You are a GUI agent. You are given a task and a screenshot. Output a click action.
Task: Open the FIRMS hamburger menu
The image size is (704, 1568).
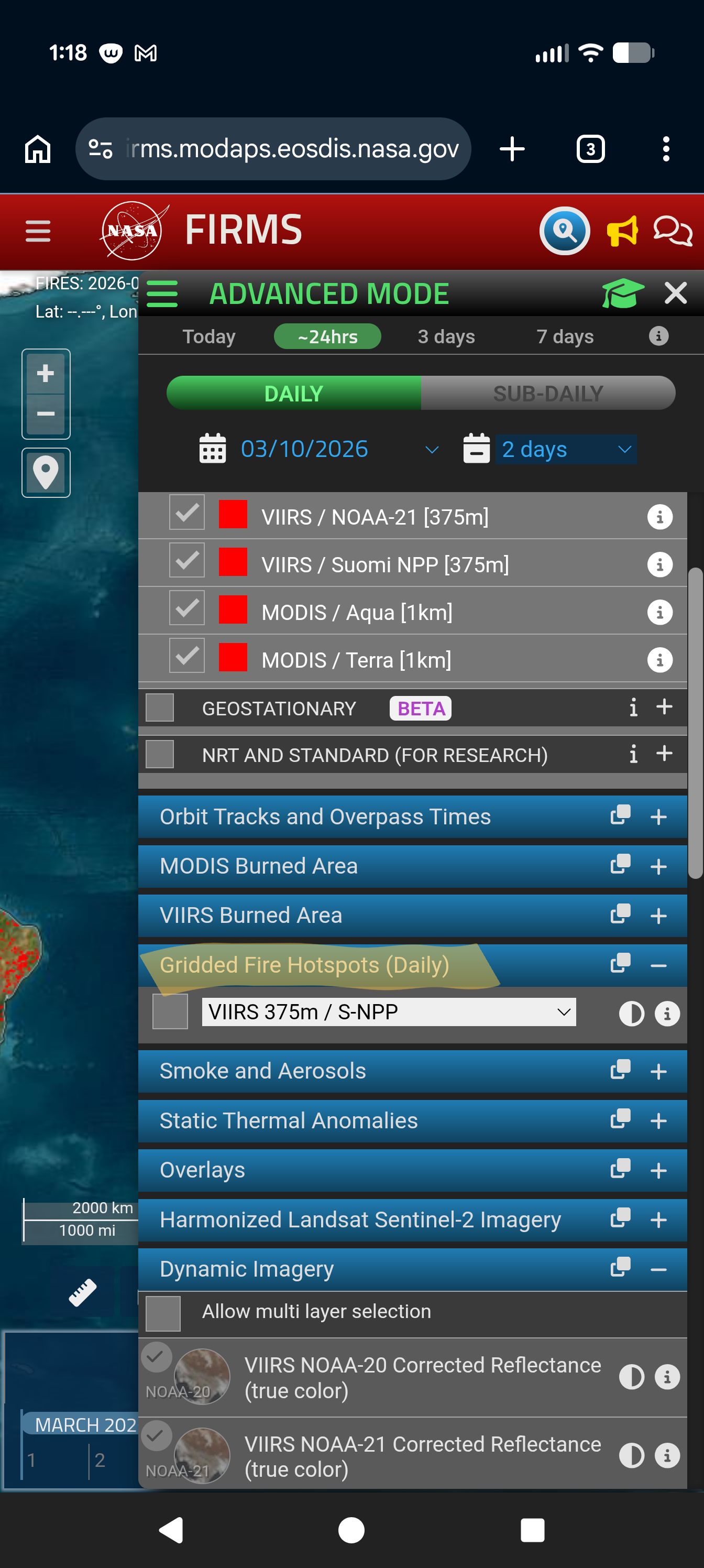[x=38, y=231]
